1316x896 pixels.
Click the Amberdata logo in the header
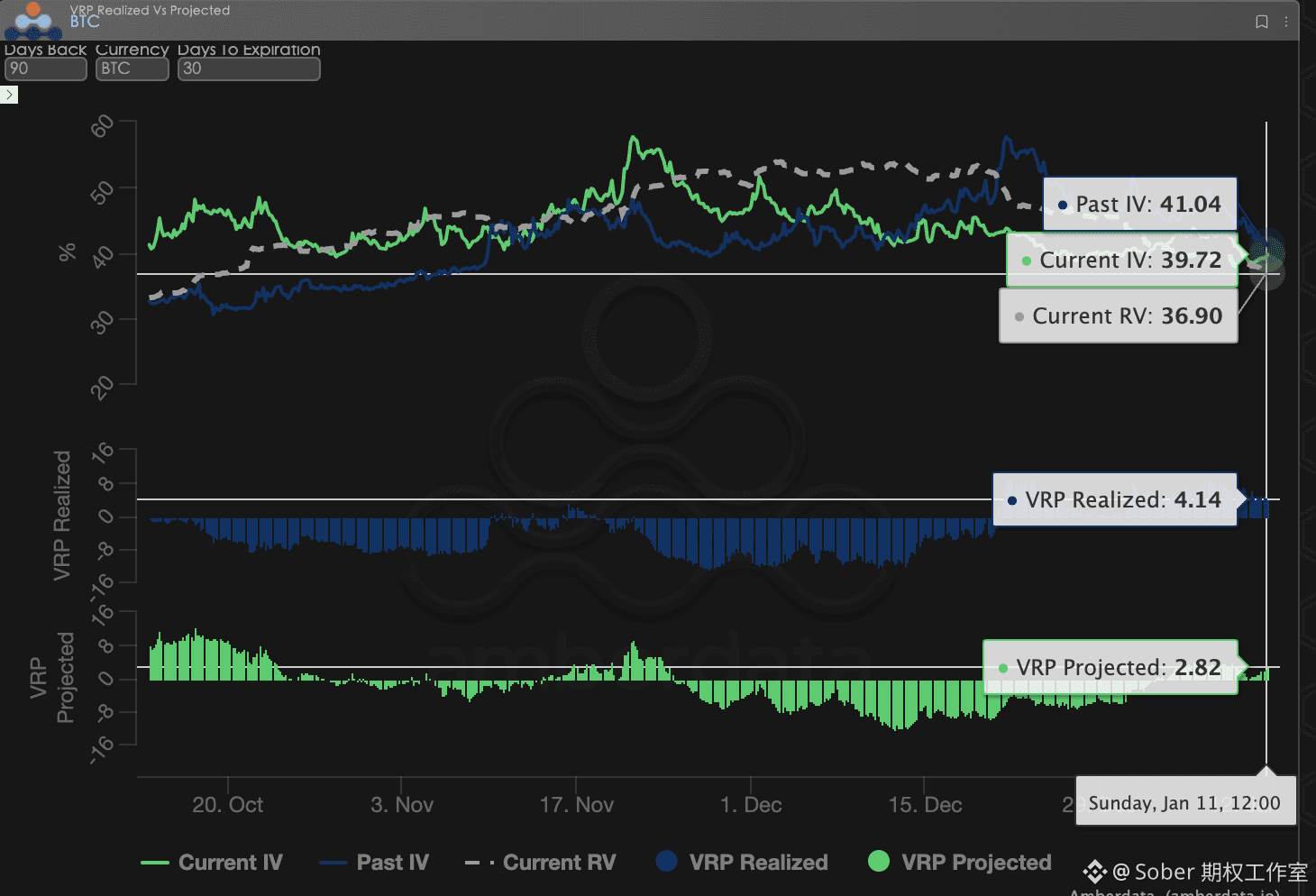point(33,21)
